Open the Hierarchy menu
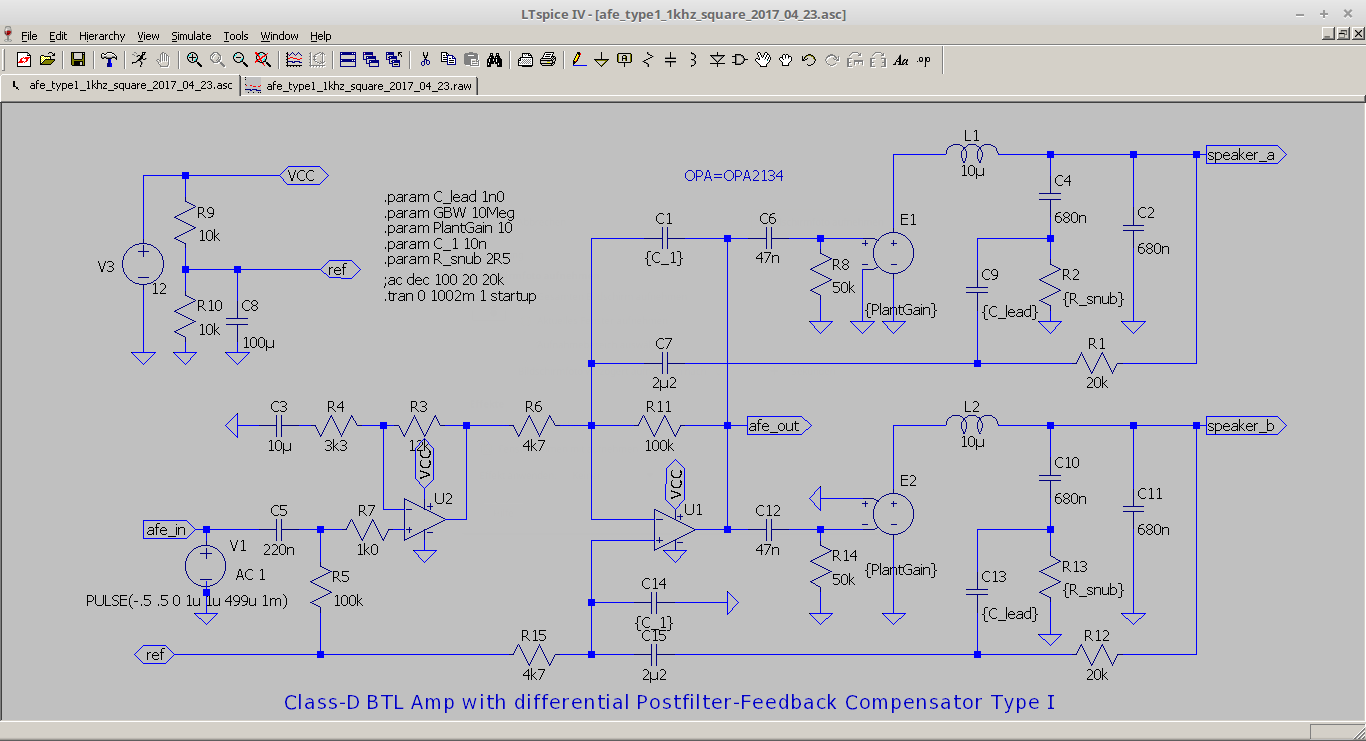Viewport: 1366px width, 741px height. pyautogui.click(x=102, y=36)
